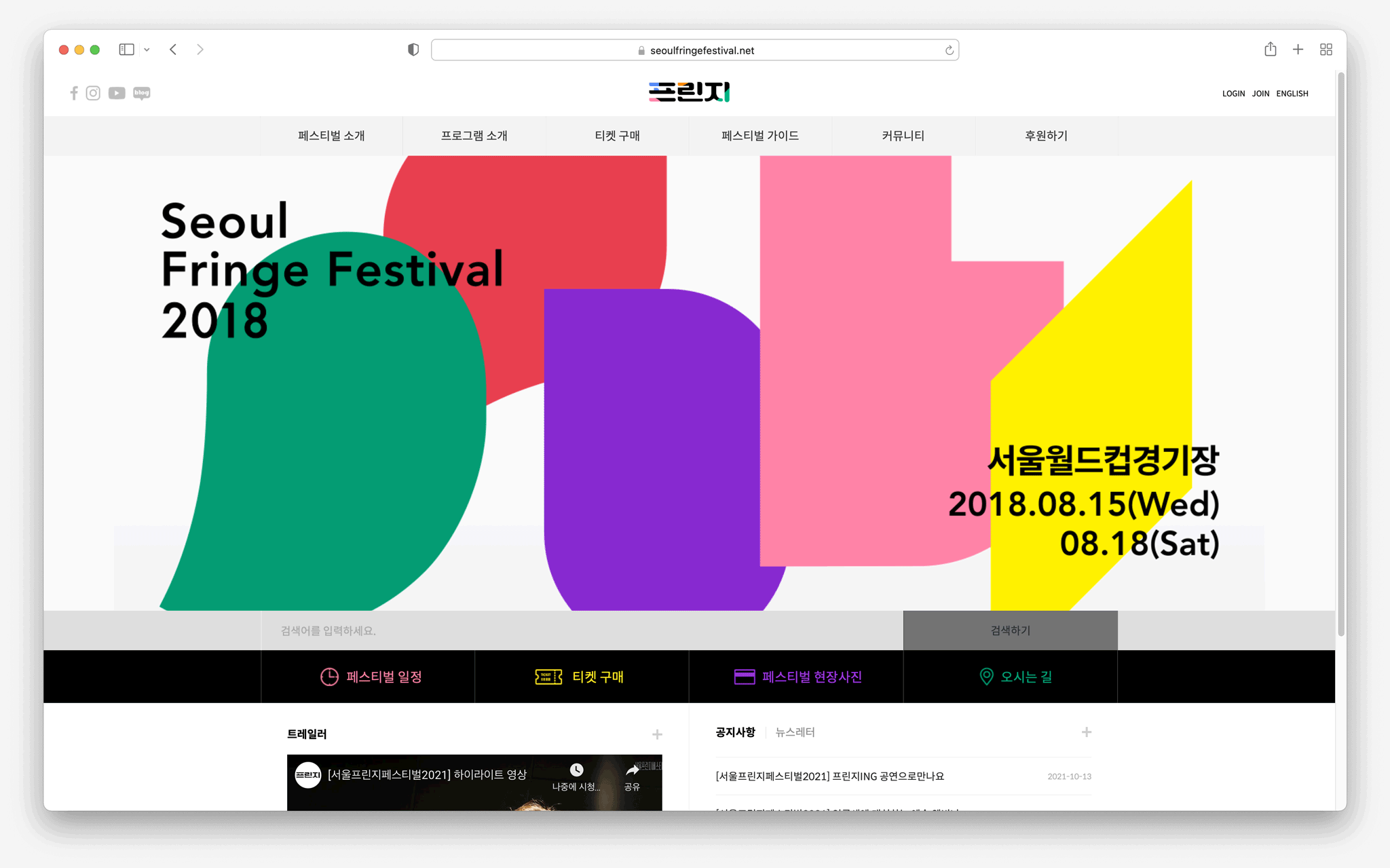
Task: Switch to the 뉴스레터 tab
Action: click(x=795, y=732)
